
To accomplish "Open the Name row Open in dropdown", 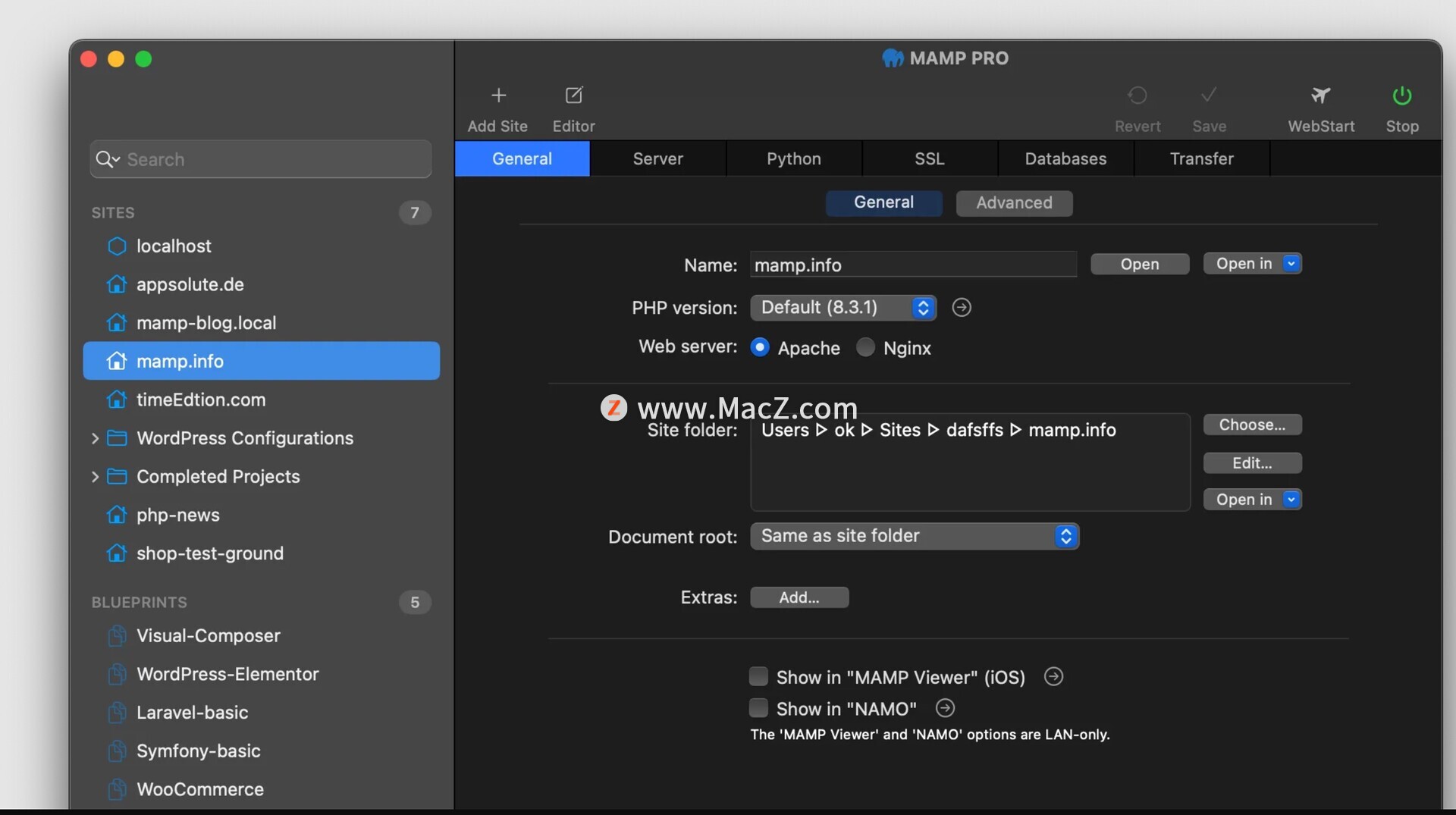I will coord(1253,264).
